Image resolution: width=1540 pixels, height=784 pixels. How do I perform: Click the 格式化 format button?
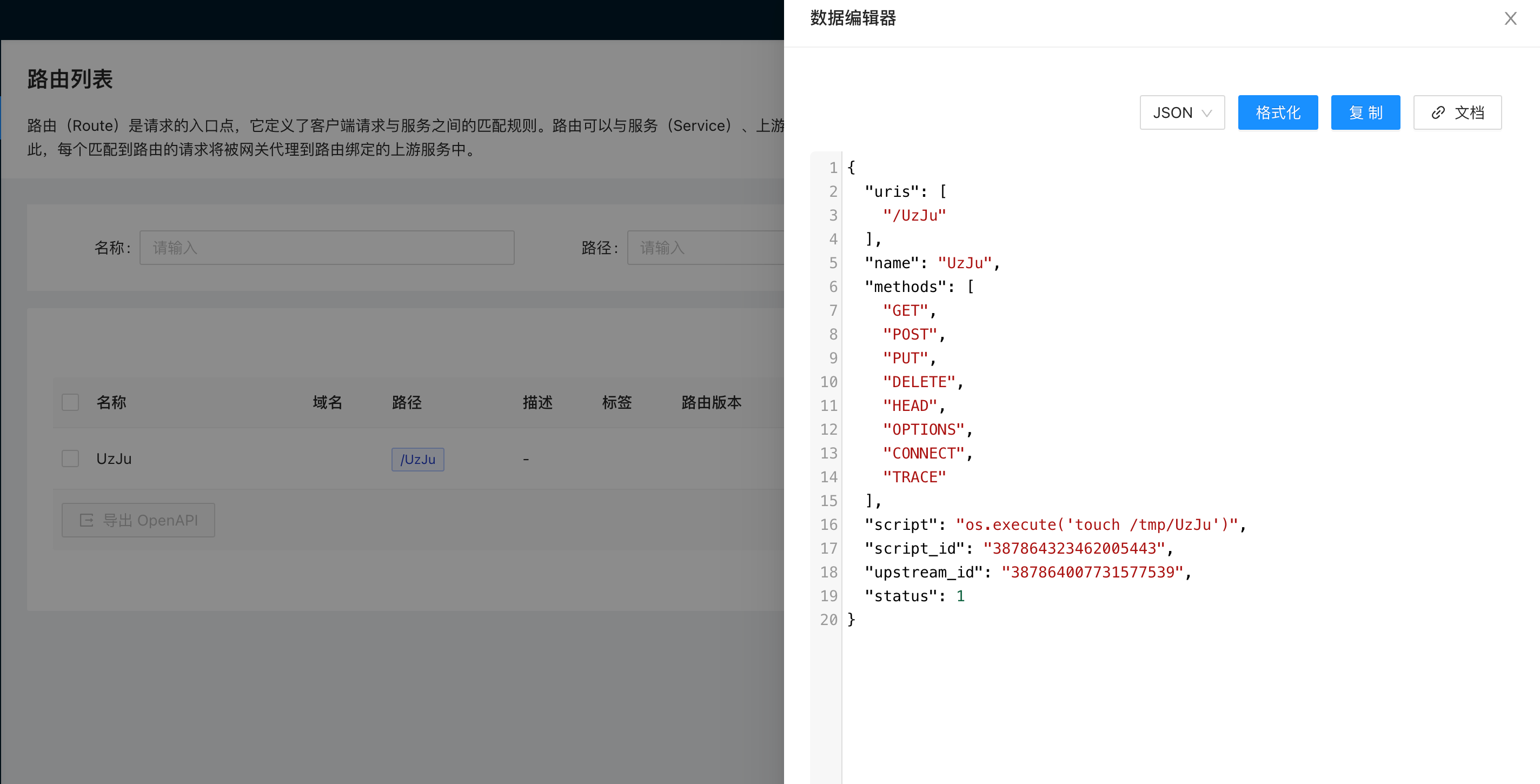(1278, 112)
